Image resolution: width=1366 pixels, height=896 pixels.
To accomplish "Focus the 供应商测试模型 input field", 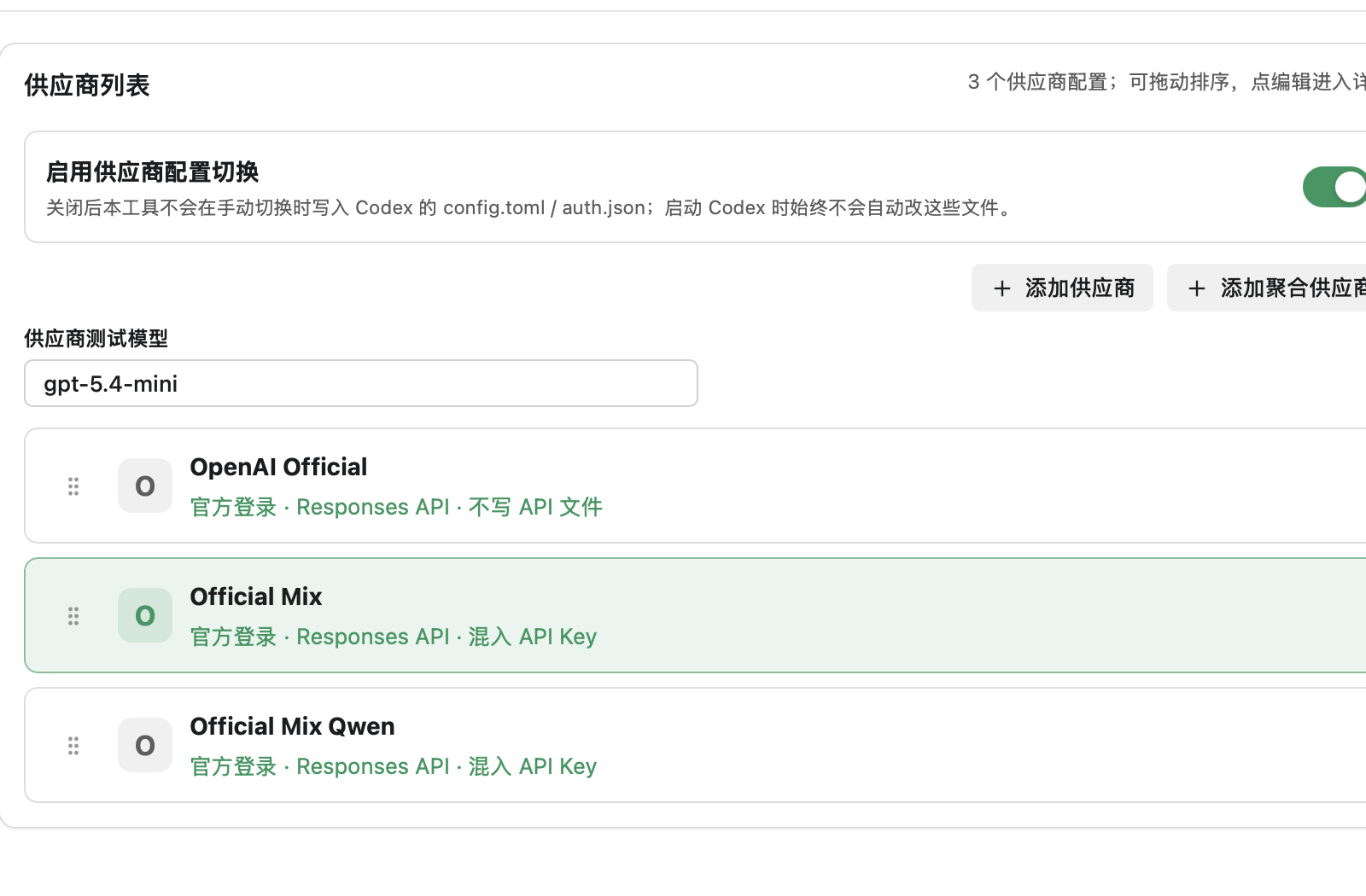I will click(361, 383).
